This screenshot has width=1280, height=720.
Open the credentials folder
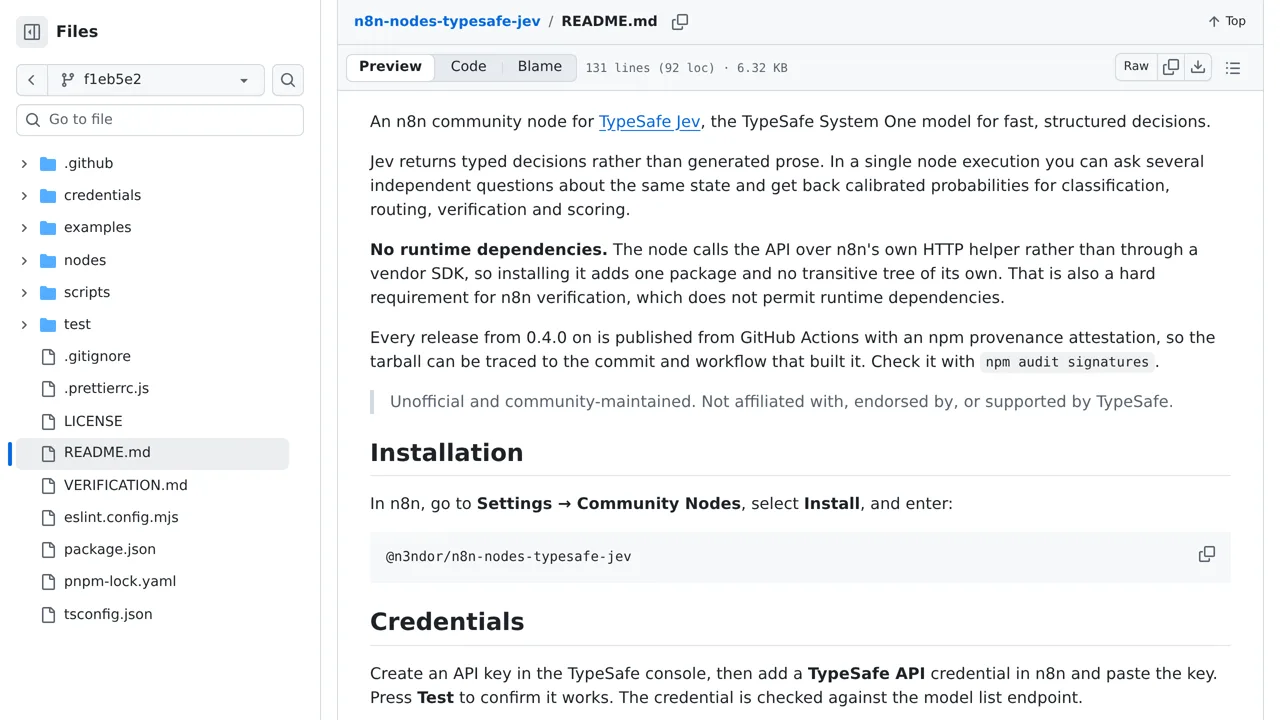(102, 195)
